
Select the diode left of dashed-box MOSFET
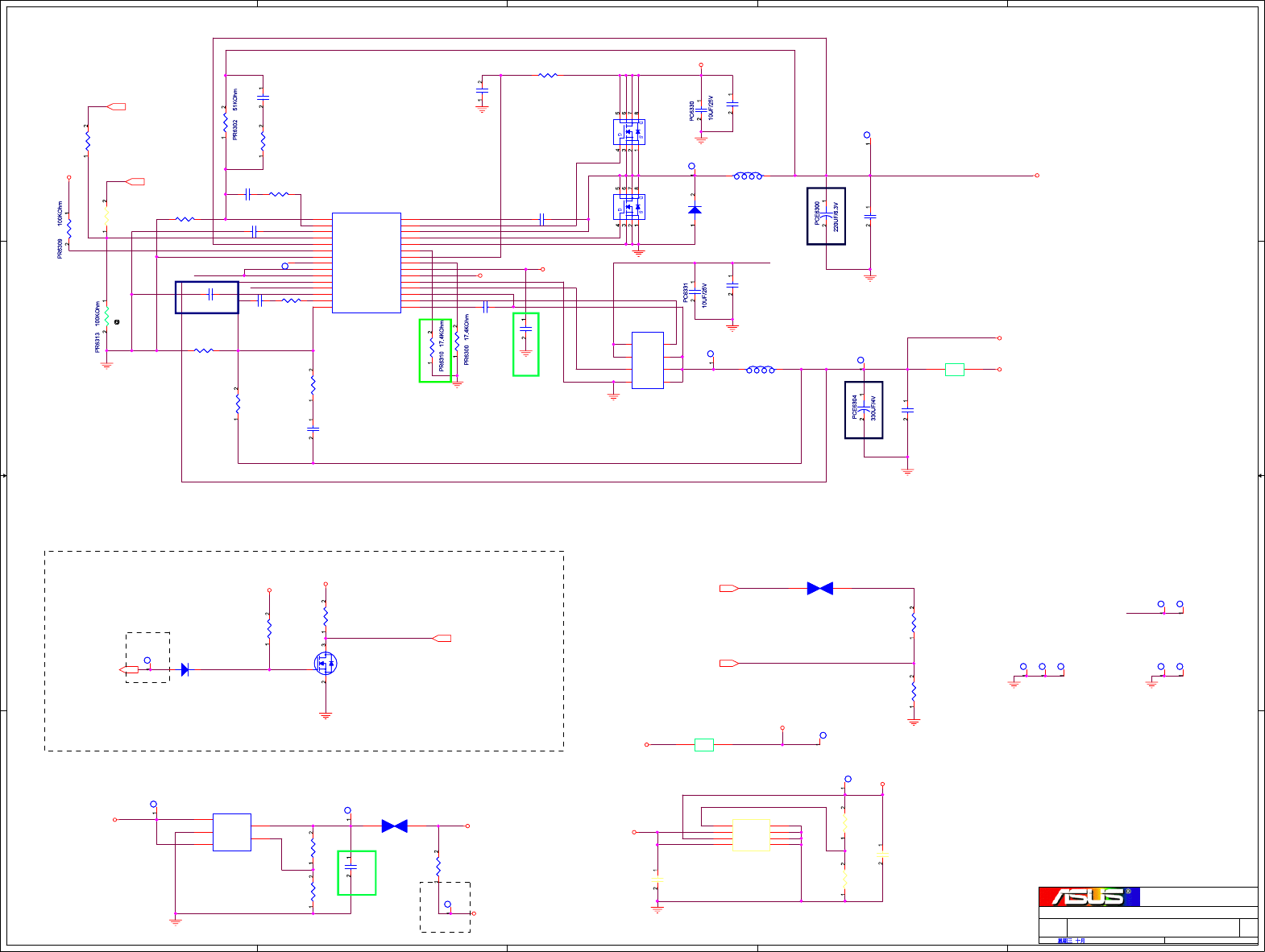[185, 669]
